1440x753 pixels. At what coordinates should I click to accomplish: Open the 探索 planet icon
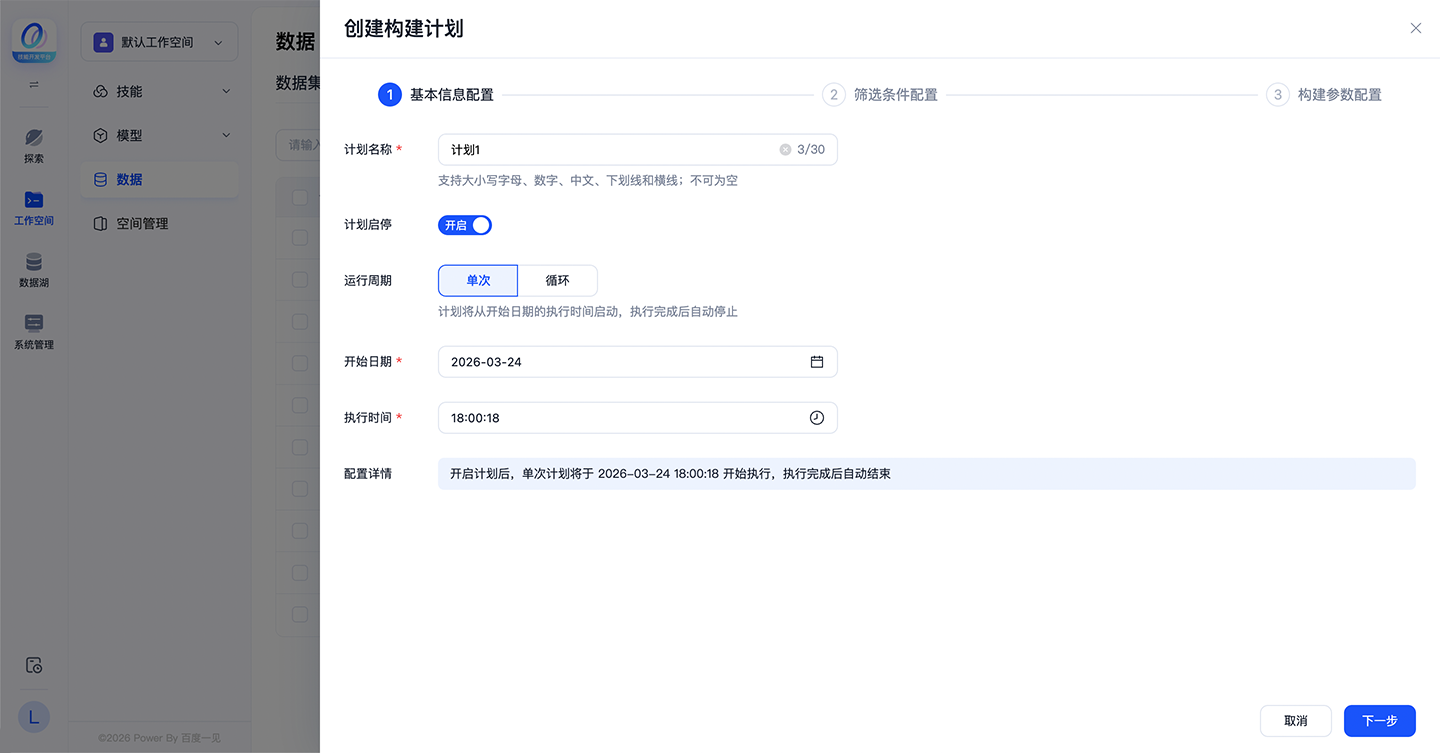(x=34, y=137)
